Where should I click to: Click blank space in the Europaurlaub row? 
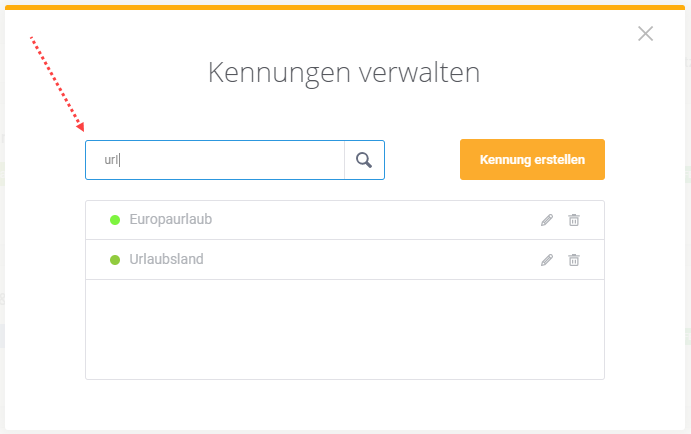coord(375,220)
